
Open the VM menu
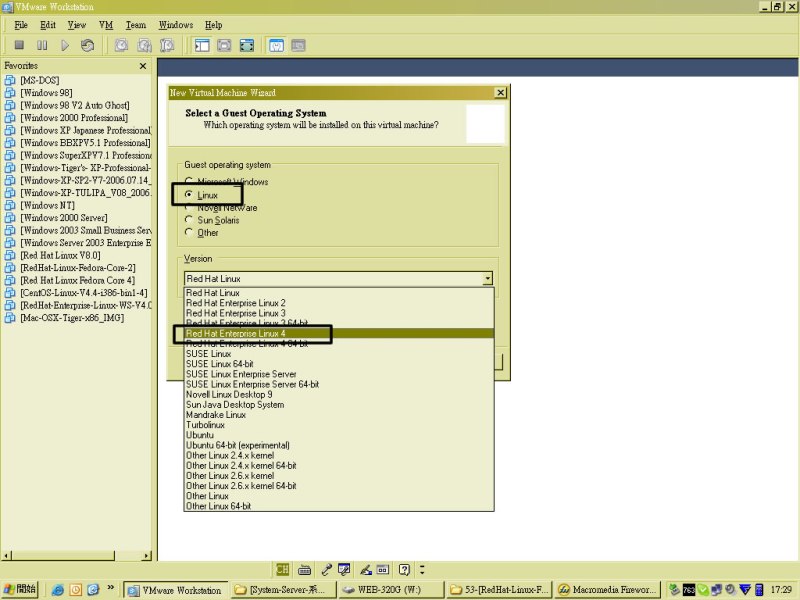click(x=106, y=25)
